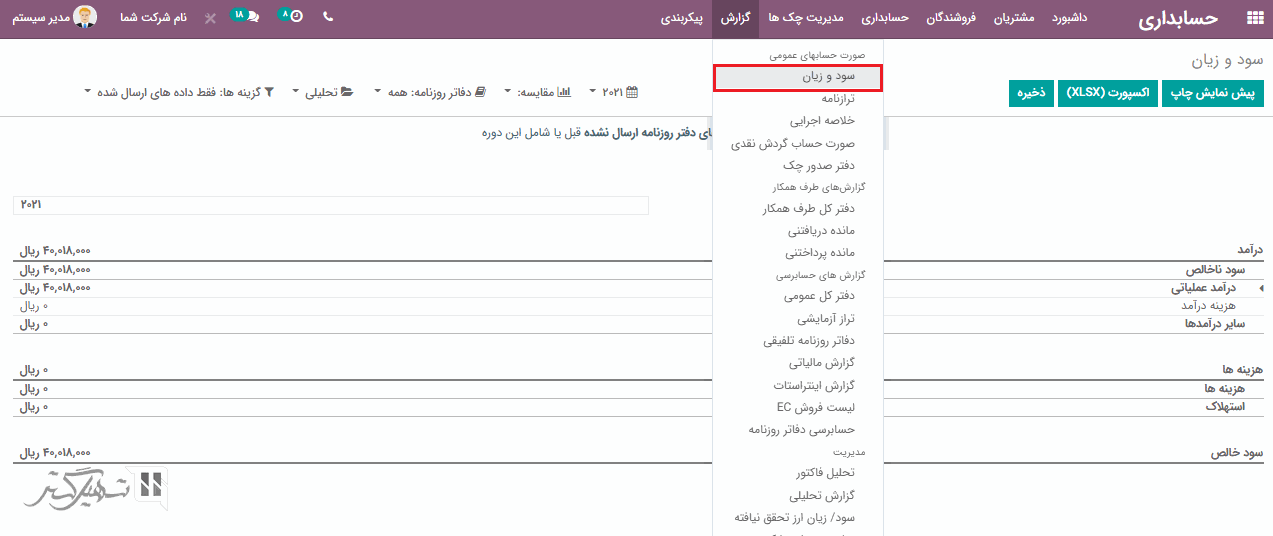Click the crossed tools debug icon
1273x536 pixels.
[209, 19]
